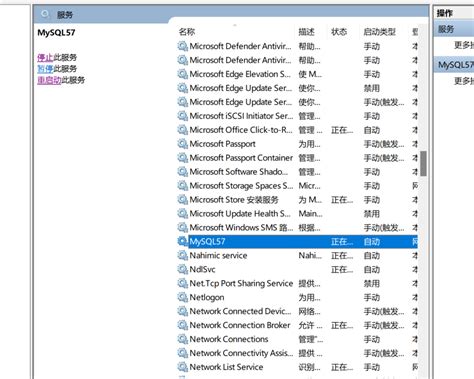Click the gear icon beside Microsoft iSCSI Initiator Service
The image size is (474, 379).
(x=182, y=116)
